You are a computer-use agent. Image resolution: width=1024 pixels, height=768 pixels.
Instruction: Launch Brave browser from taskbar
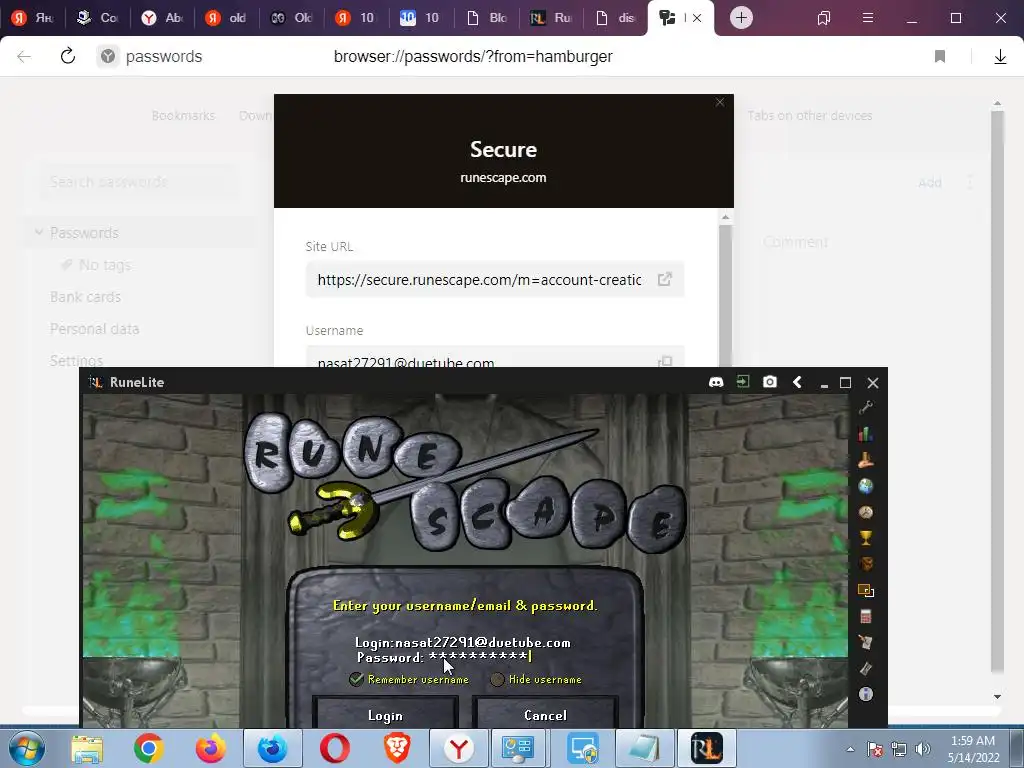(396, 748)
